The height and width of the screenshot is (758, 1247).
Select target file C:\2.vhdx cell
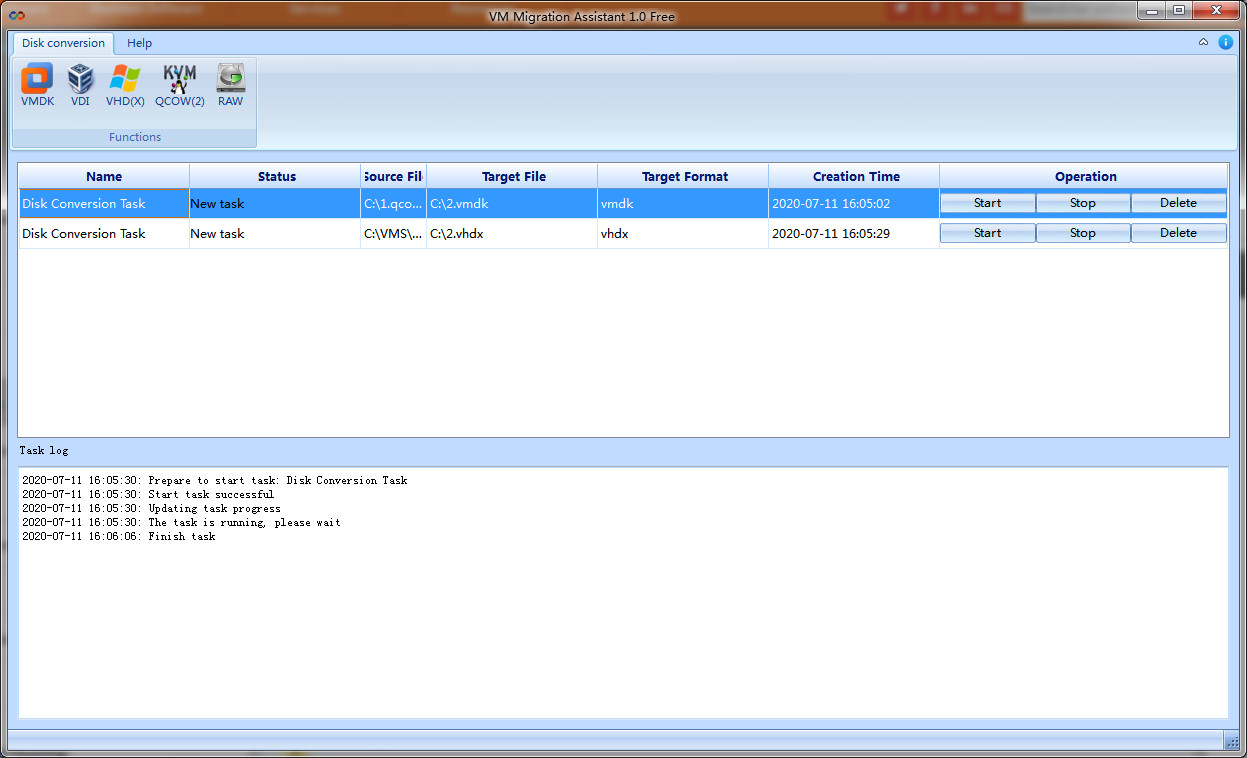tap(512, 233)
